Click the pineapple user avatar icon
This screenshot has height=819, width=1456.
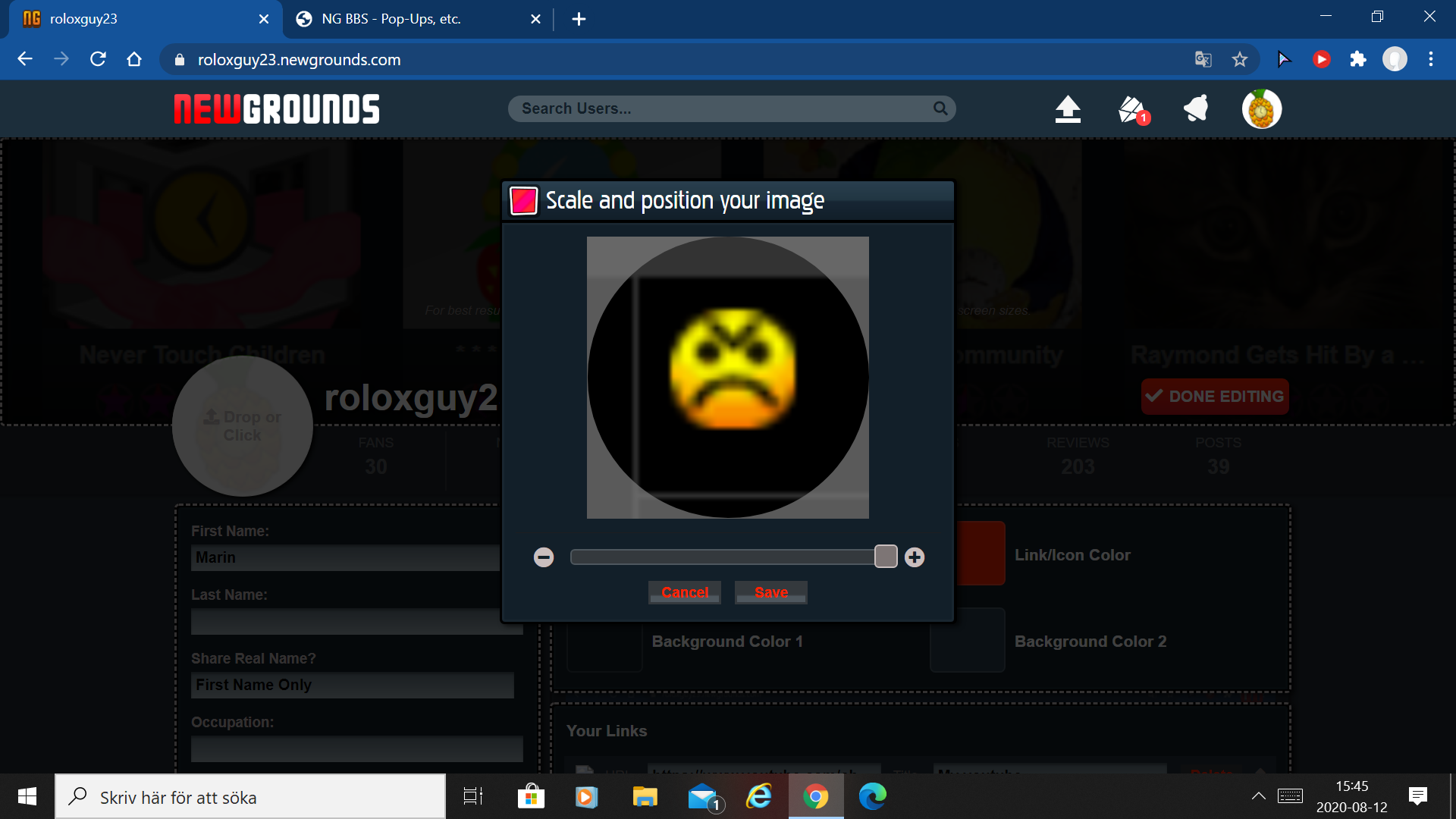pyautogui.click(x=1261, y=109)
